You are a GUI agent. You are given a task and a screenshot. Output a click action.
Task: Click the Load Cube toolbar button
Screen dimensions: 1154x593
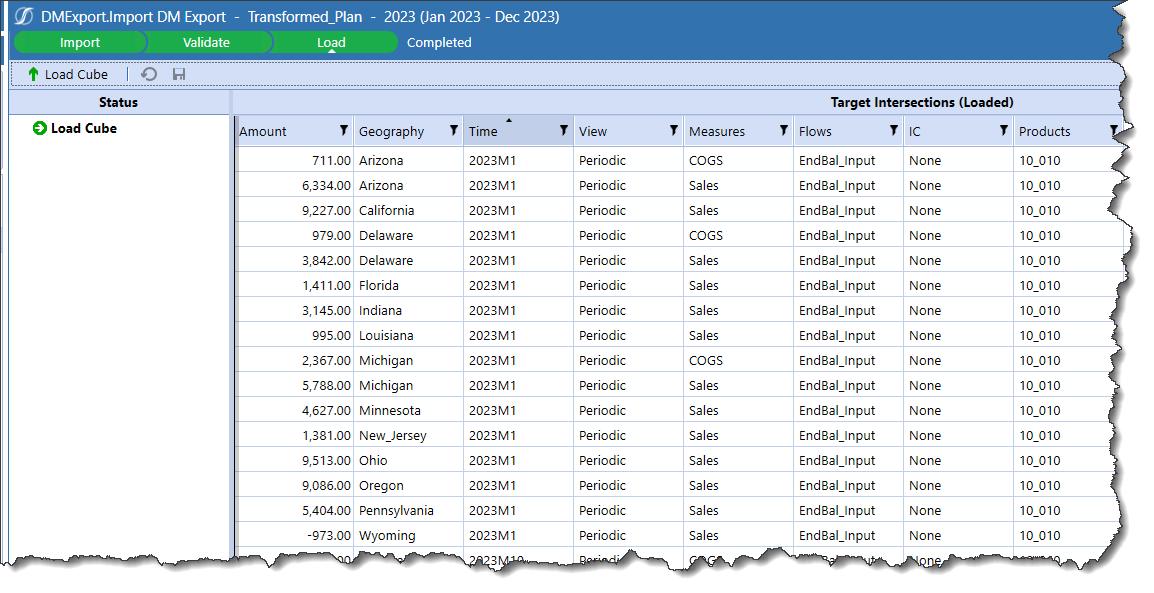click(x=68, y=74)
